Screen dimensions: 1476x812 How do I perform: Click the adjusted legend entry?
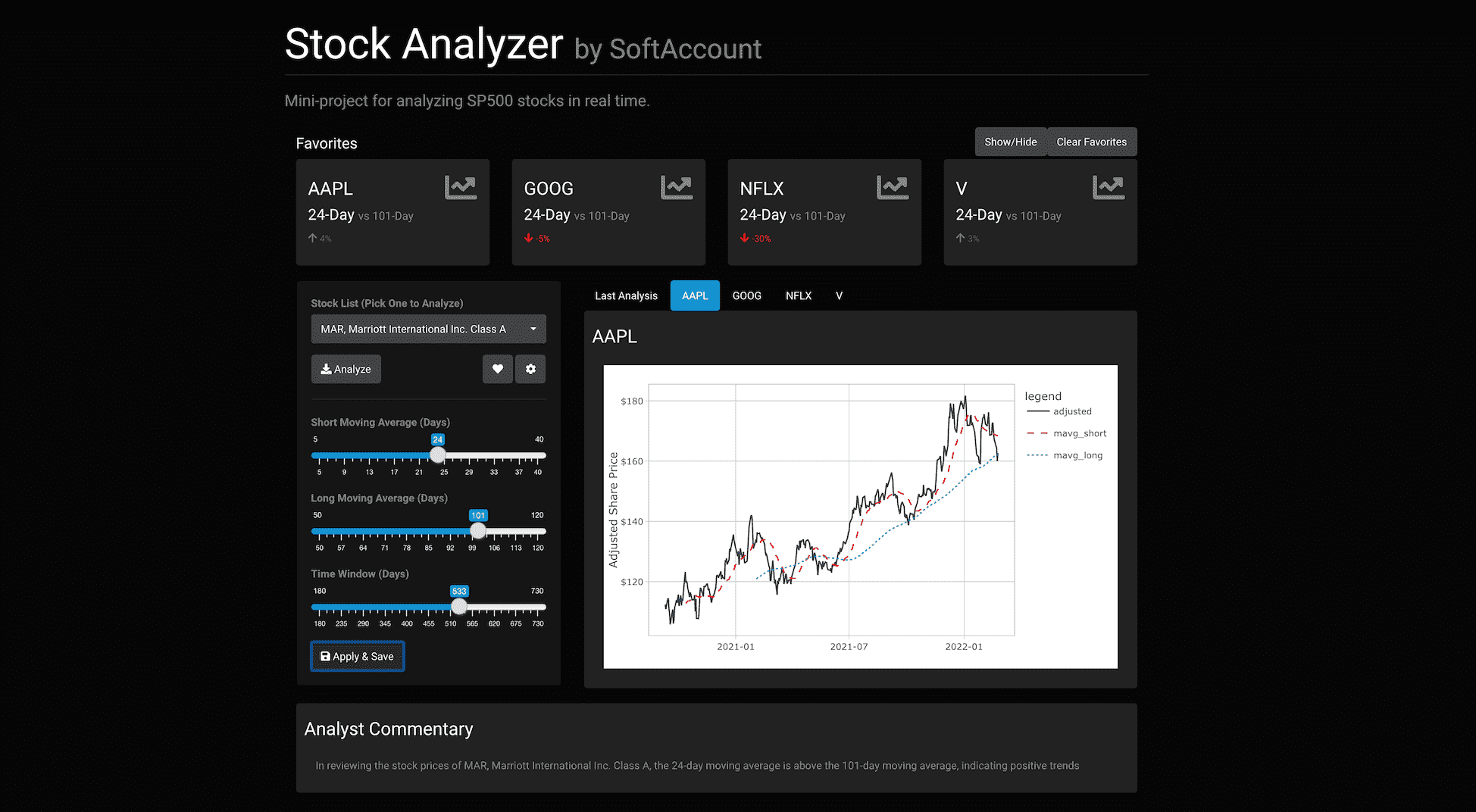[1059, 411]
